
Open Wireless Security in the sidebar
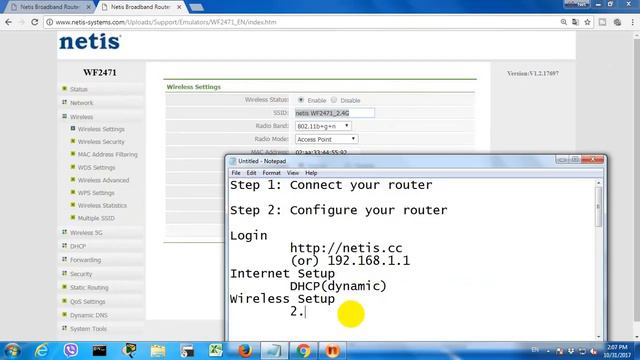(x=101, y=142)
